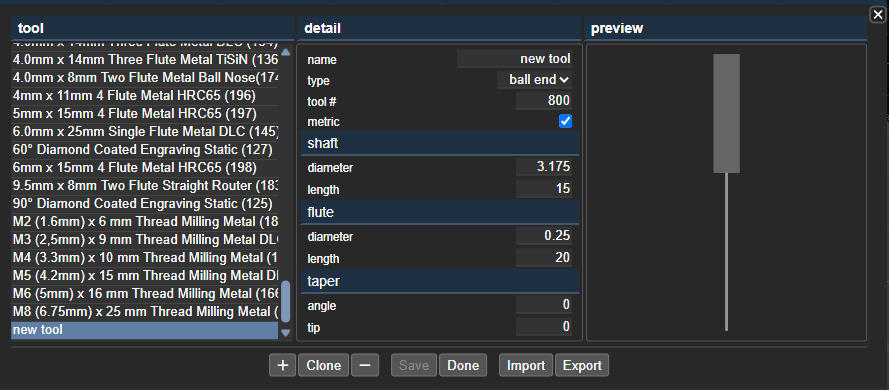This screenshot has height=390, width=889.
Task: Edit shaft diameter value 3.175
Action: (x=544, y=167)
